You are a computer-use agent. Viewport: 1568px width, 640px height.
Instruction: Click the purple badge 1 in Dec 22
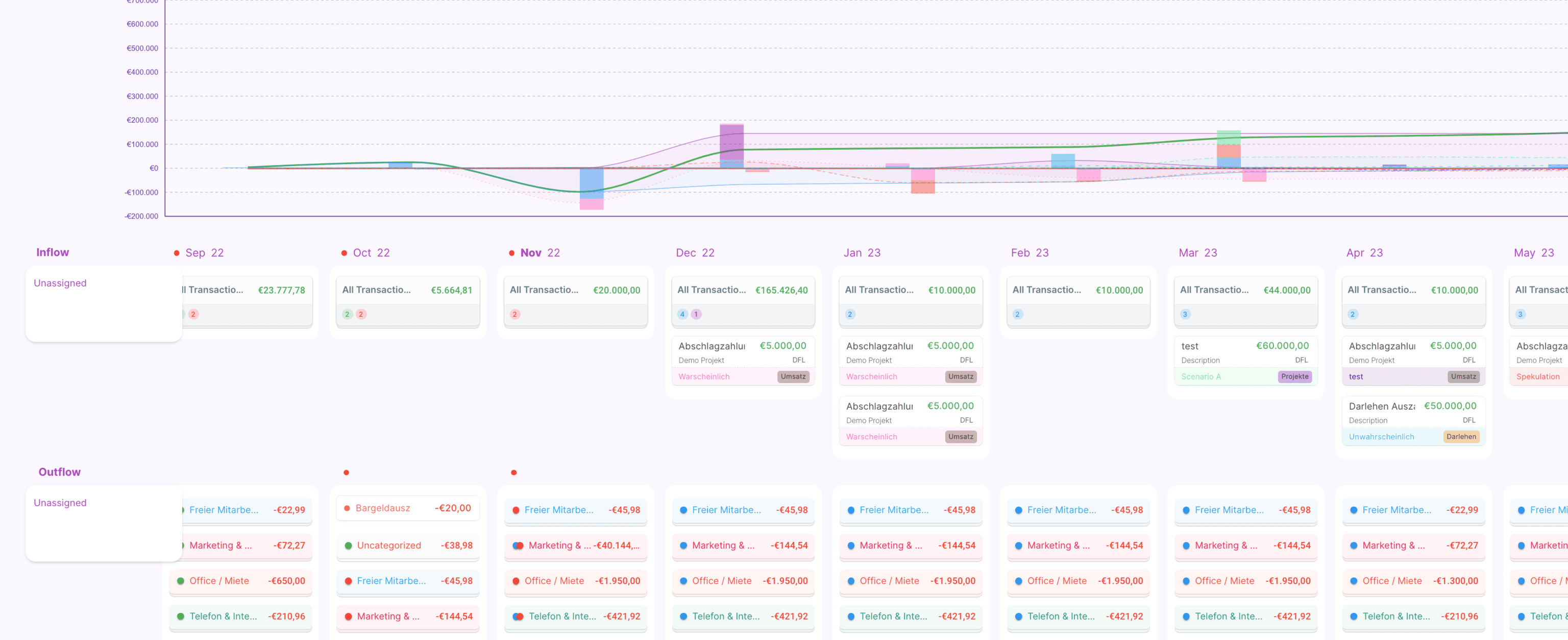click(696, 314)
